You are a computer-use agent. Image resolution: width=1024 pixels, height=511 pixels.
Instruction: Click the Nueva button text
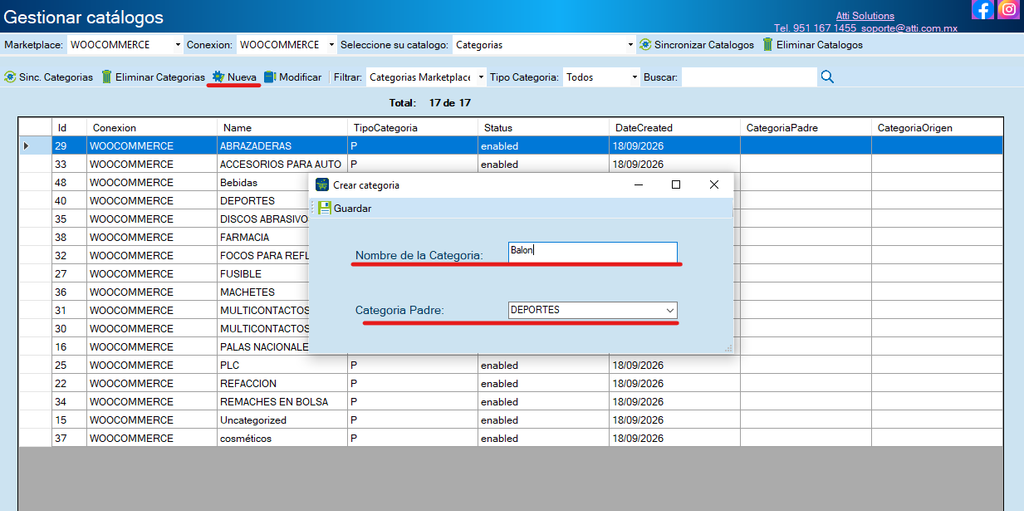click(242, 77)
